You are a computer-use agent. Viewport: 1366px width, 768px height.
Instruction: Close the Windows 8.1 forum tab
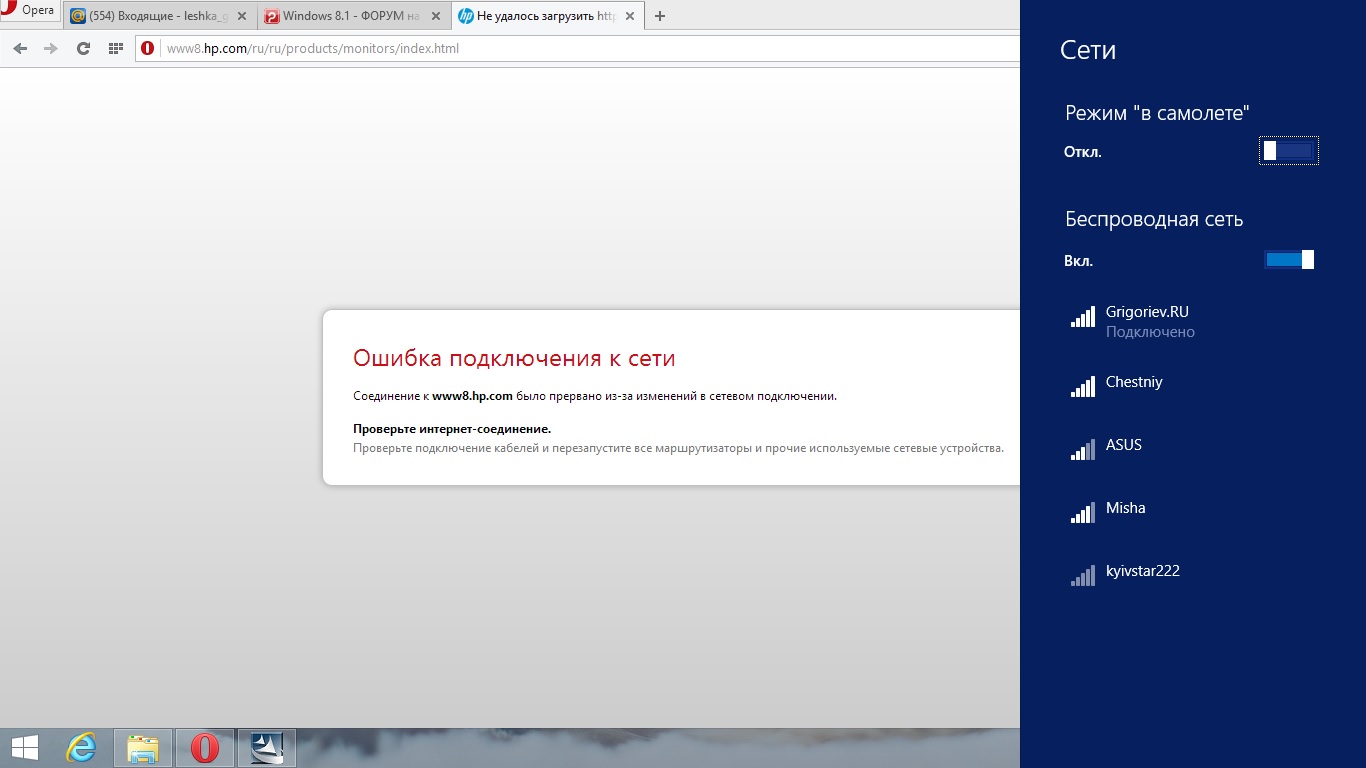435,16
